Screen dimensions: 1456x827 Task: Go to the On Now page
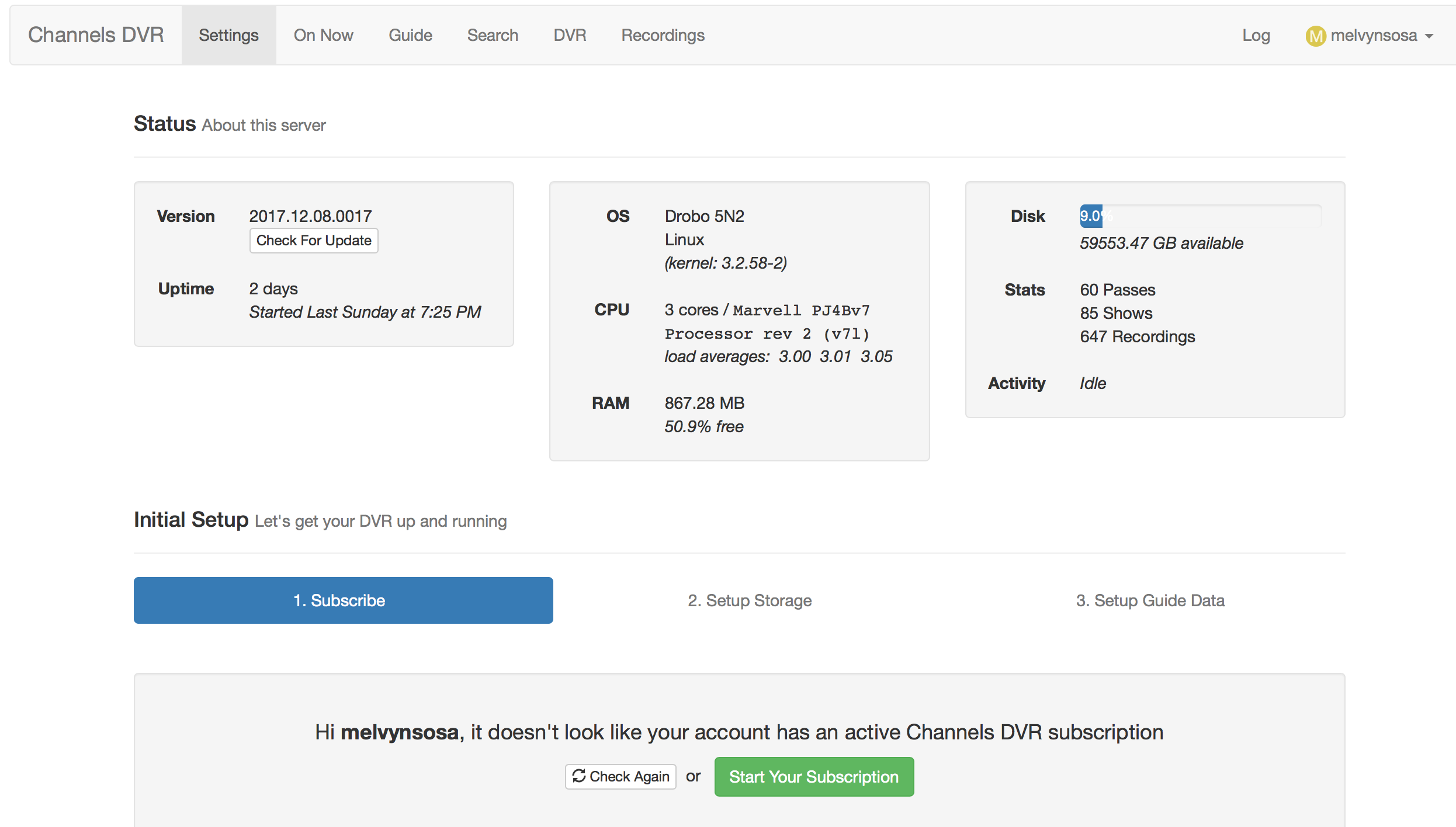pos(323,36)
